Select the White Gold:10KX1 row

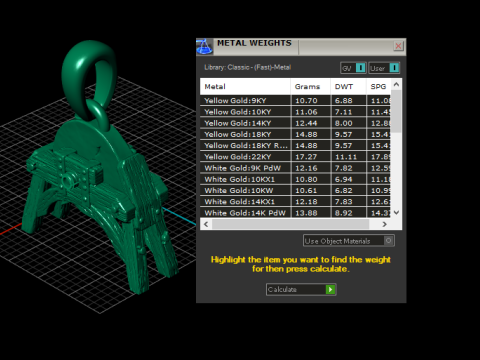(x=295, y=179)
